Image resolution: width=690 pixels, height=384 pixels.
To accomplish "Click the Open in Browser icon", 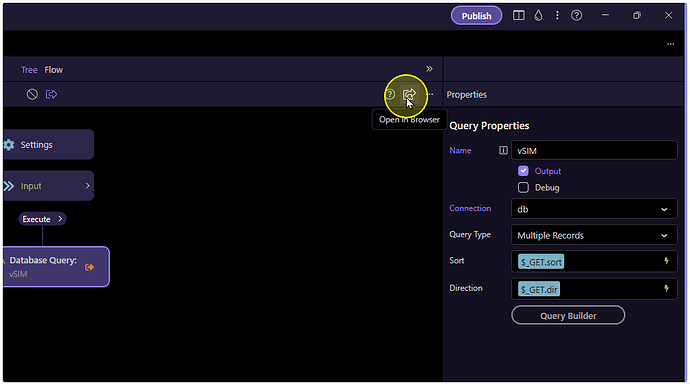I will 409,94.
